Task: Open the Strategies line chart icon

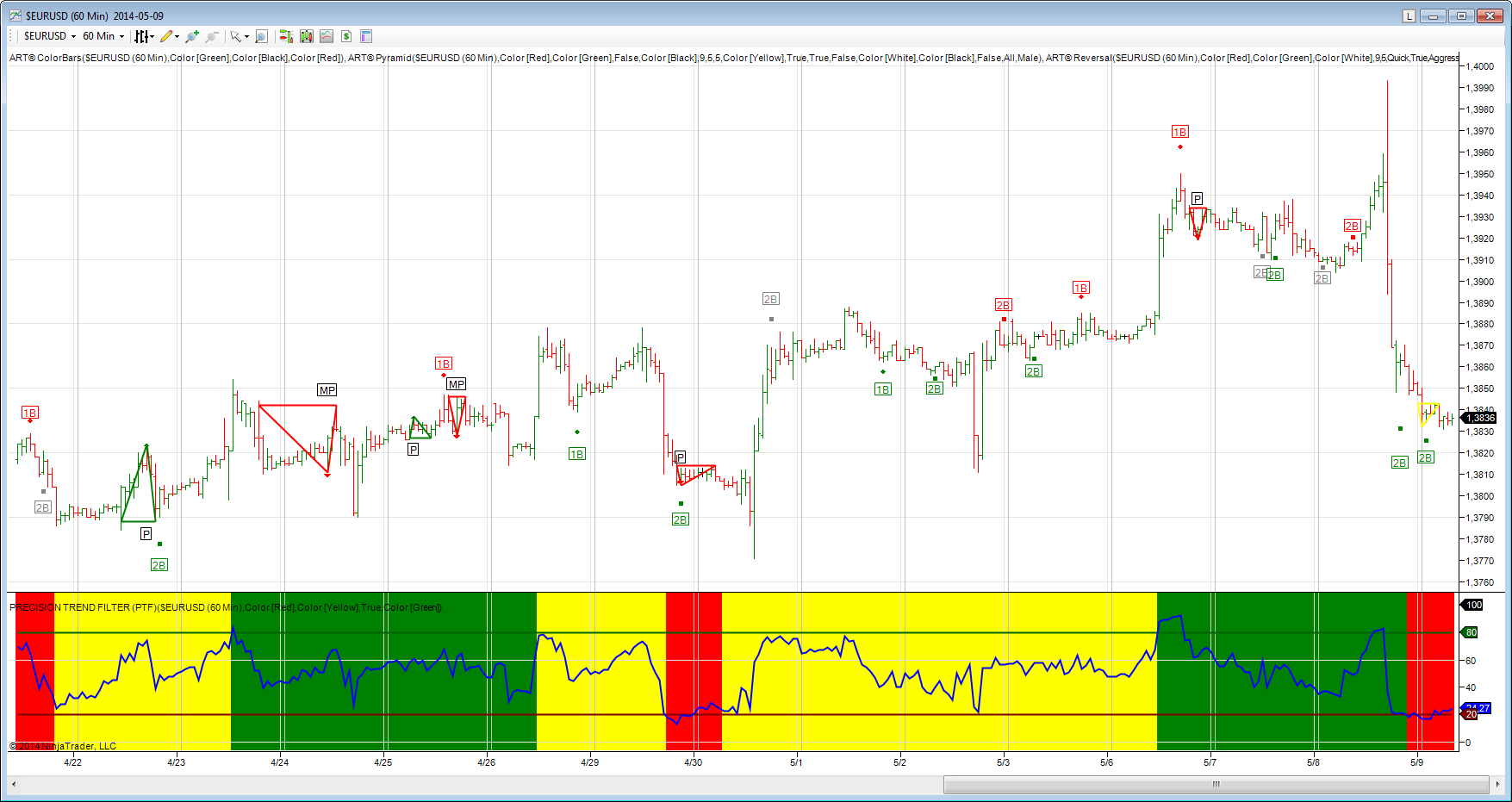Action: (327, 36)
